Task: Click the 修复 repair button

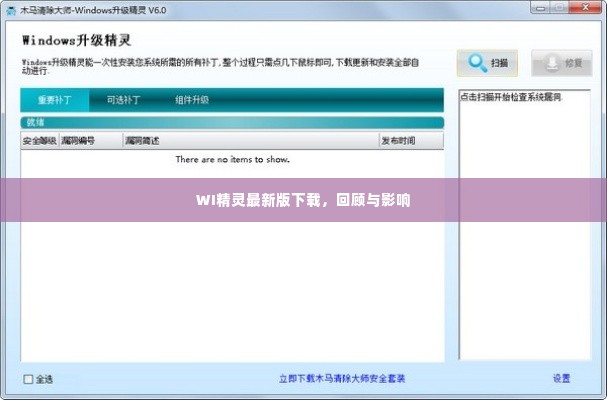Action: 562,63
